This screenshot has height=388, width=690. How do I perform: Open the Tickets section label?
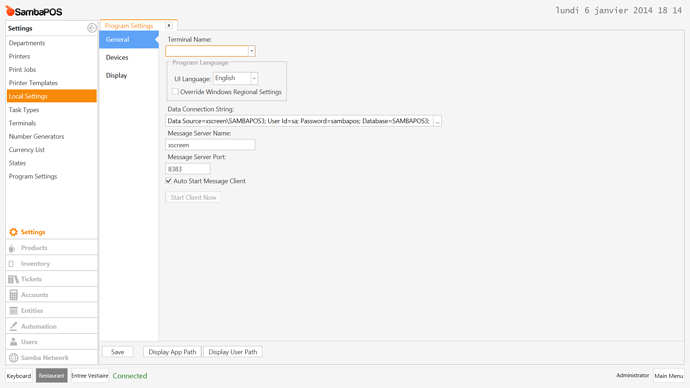(x=31, y=279)
